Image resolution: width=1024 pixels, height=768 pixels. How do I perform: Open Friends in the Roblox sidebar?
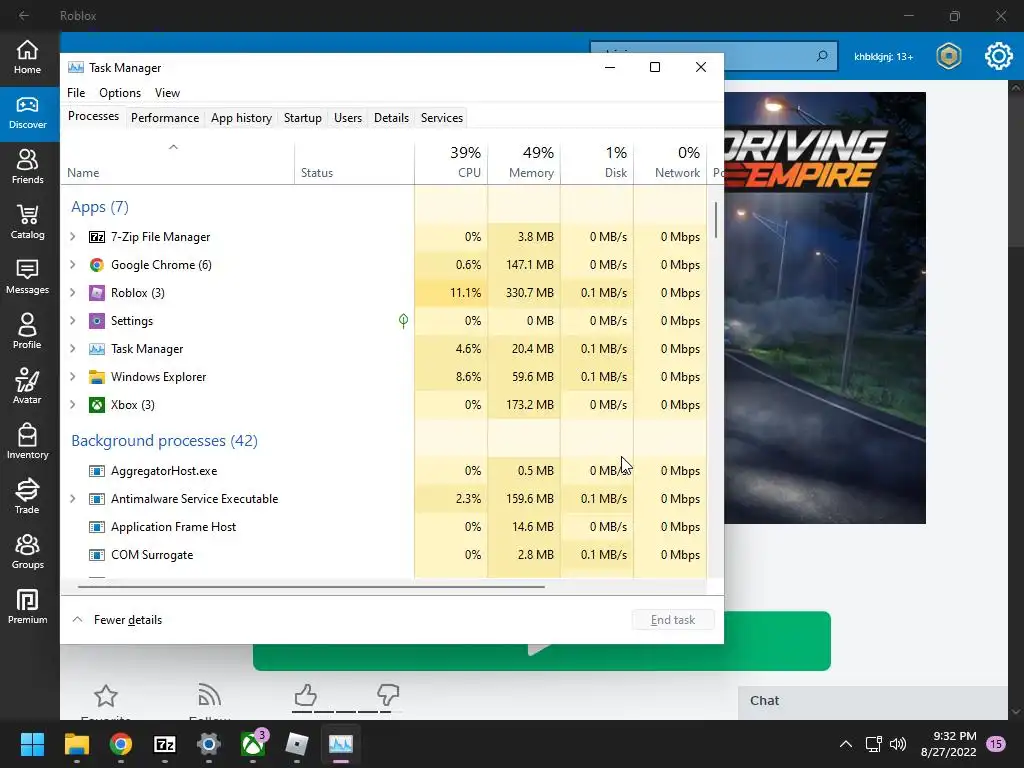[27, 167]
